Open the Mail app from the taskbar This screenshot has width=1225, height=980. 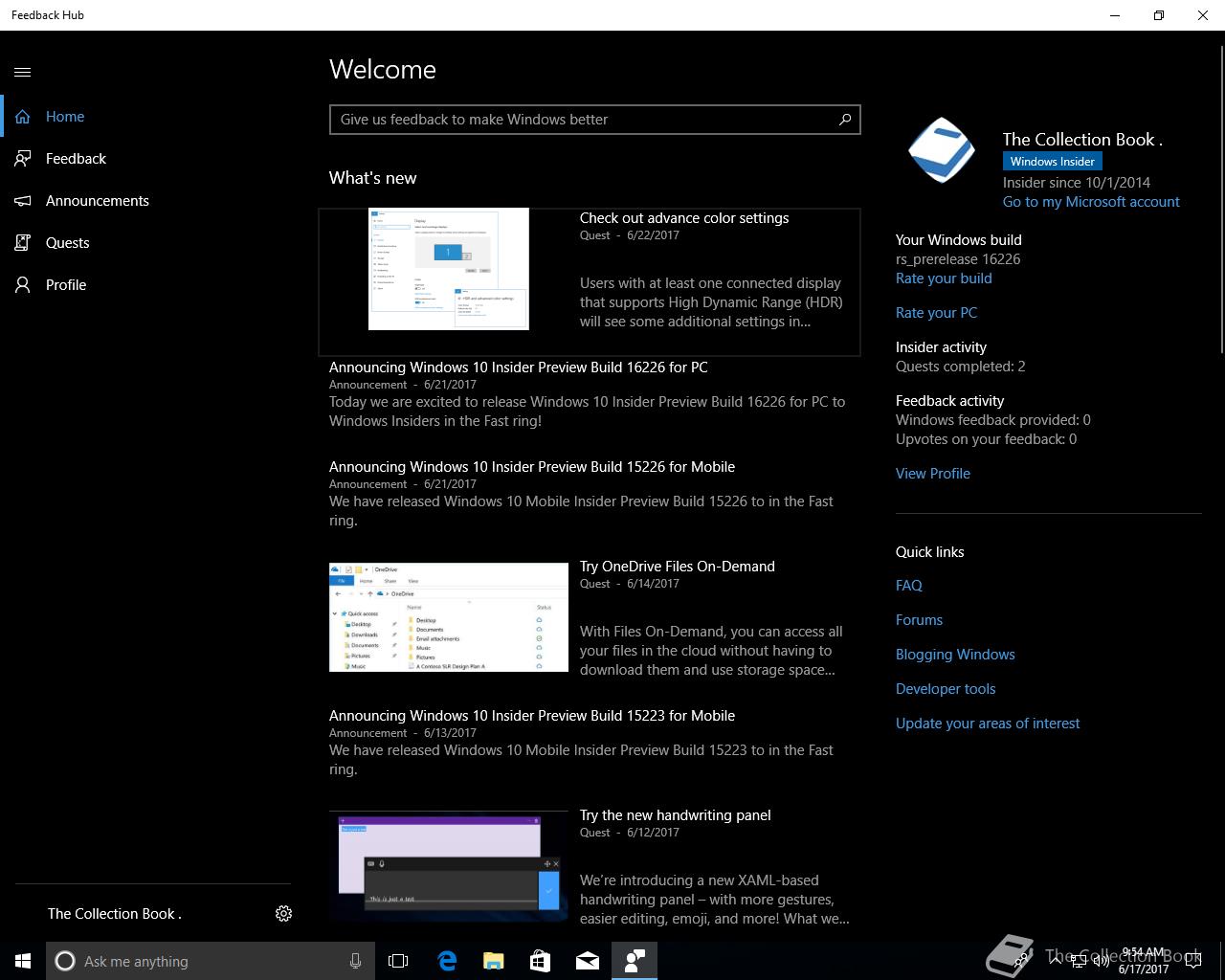pos(588,961)
